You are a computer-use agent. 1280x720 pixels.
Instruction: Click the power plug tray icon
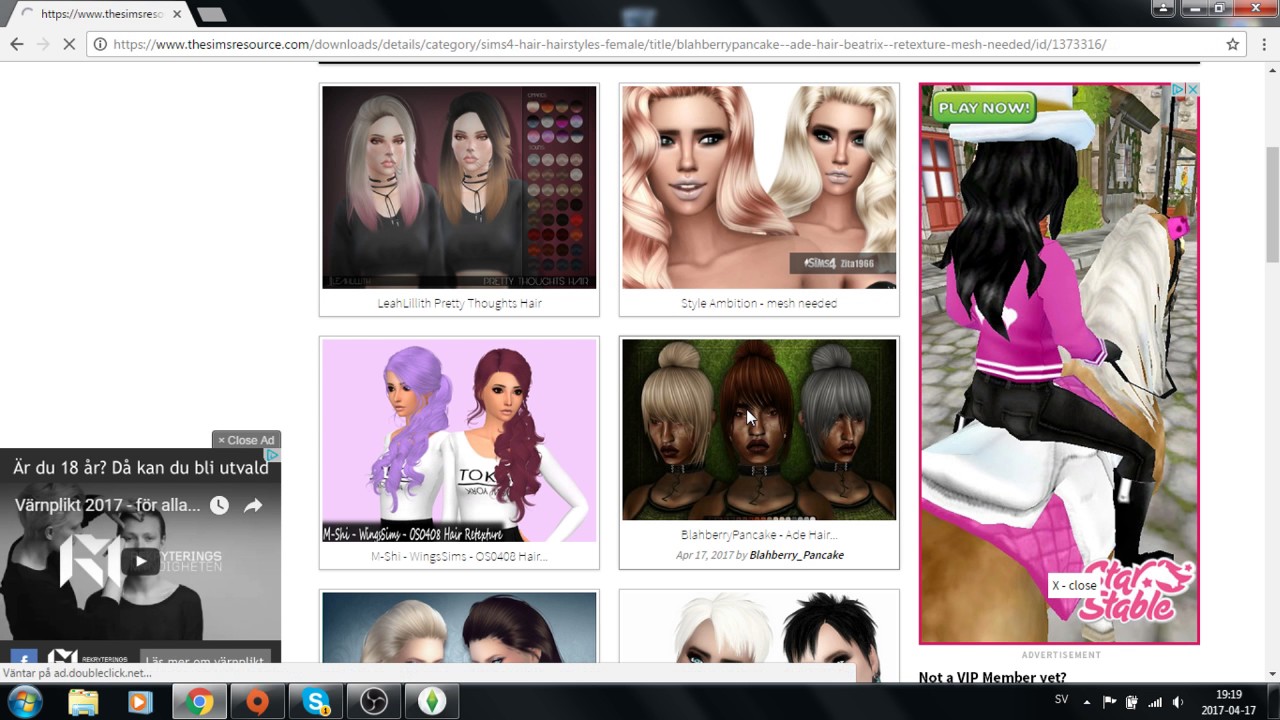1132,702
